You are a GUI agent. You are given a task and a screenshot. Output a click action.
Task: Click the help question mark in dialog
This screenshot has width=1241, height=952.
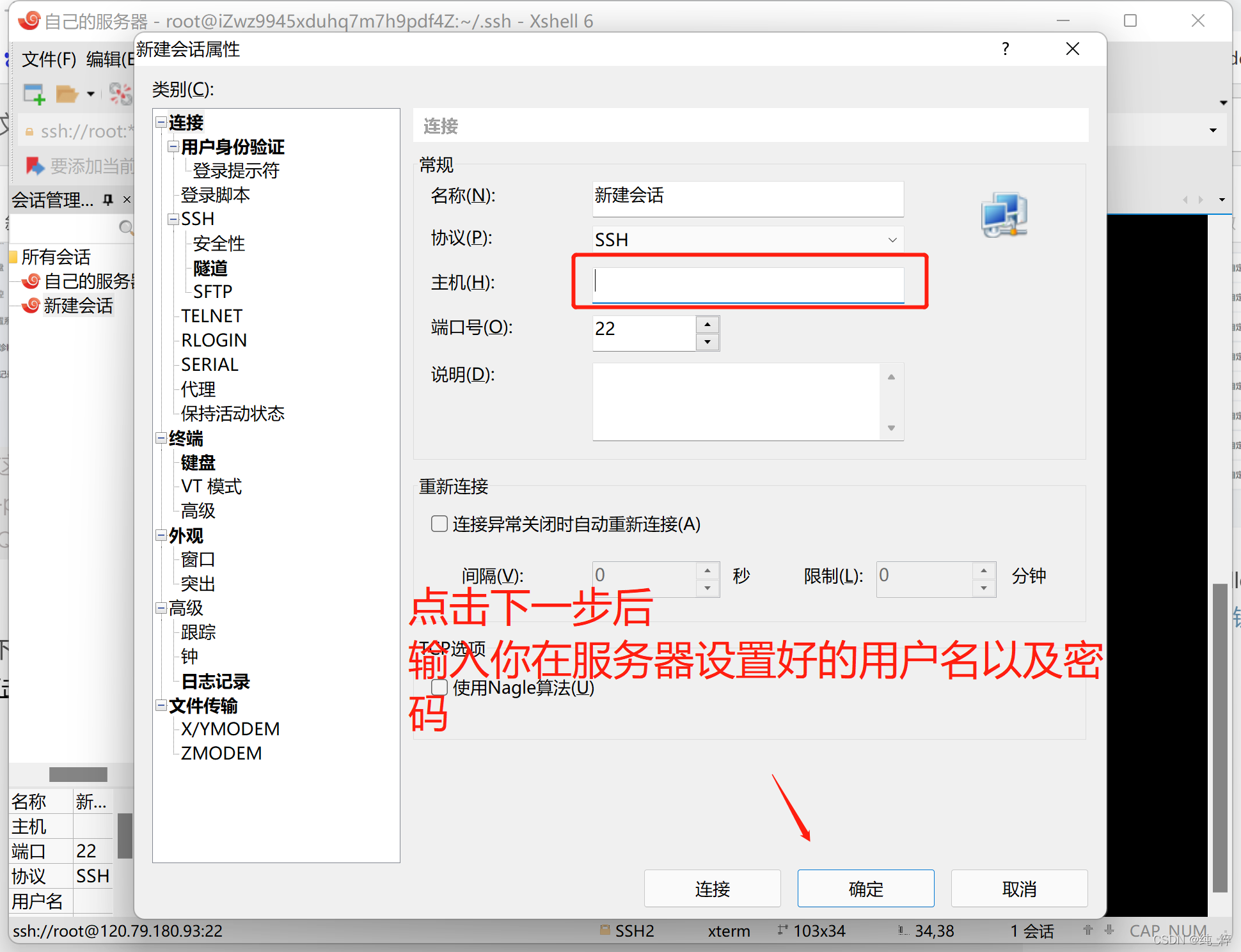1006,49
